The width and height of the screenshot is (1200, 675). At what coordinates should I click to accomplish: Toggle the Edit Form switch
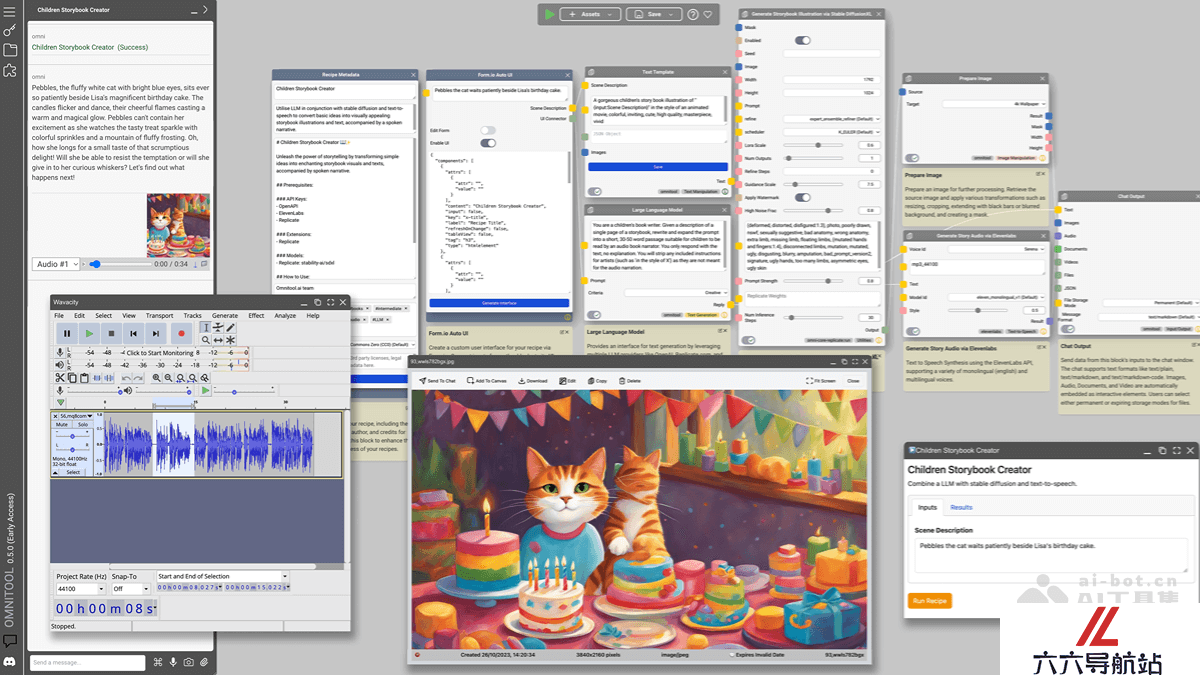[488, 130]
